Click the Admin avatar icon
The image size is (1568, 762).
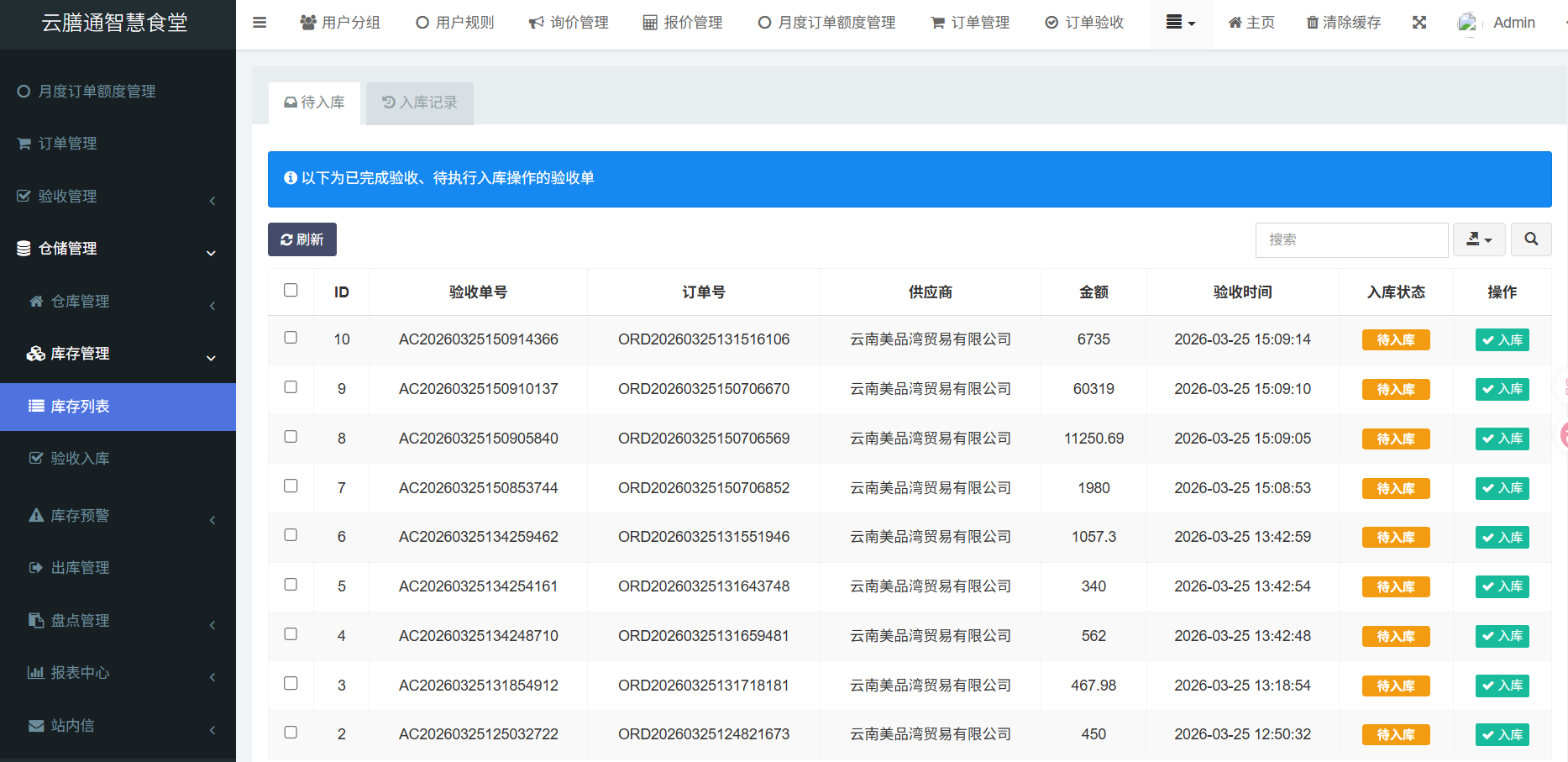coord(1467,23)
